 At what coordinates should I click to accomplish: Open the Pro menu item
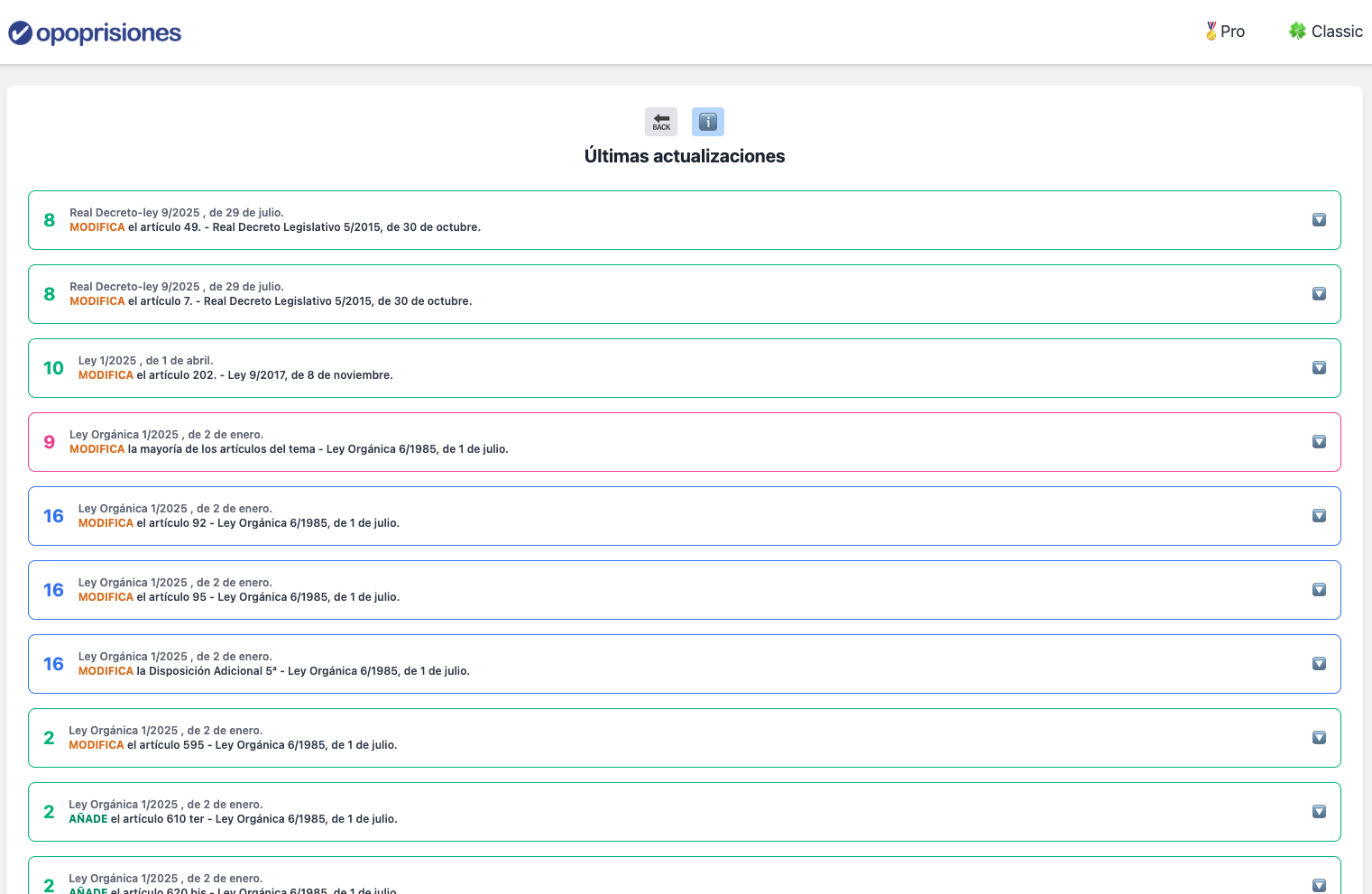point(1232,32)
